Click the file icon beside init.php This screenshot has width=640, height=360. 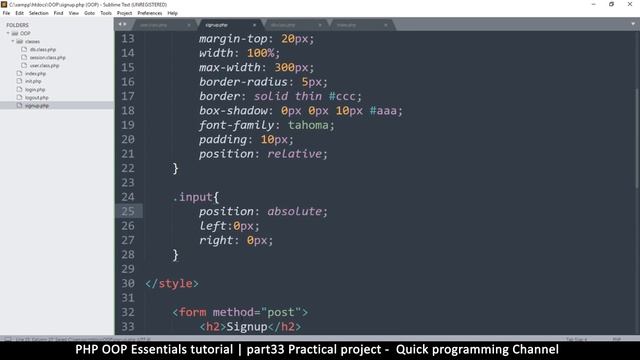[19, 81]
